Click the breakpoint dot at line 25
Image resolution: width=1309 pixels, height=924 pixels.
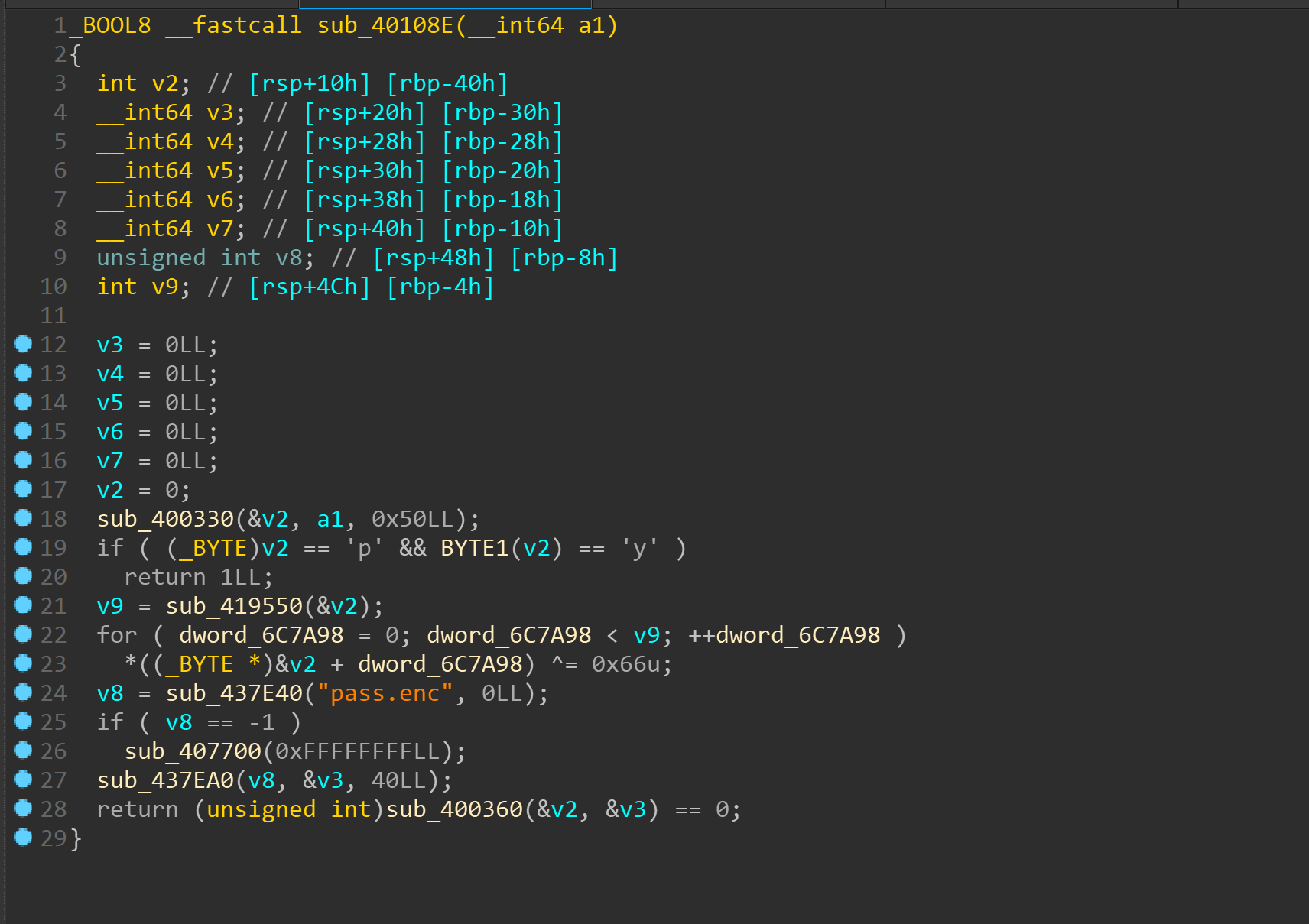[23, 721]
